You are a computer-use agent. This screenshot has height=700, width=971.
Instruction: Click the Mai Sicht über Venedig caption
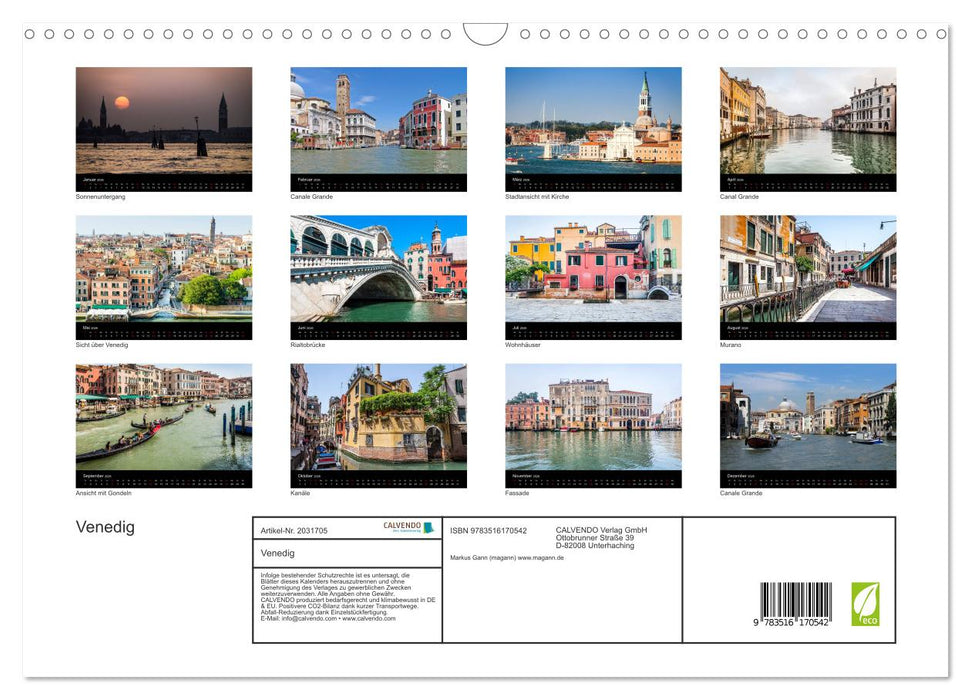(102, 344)
